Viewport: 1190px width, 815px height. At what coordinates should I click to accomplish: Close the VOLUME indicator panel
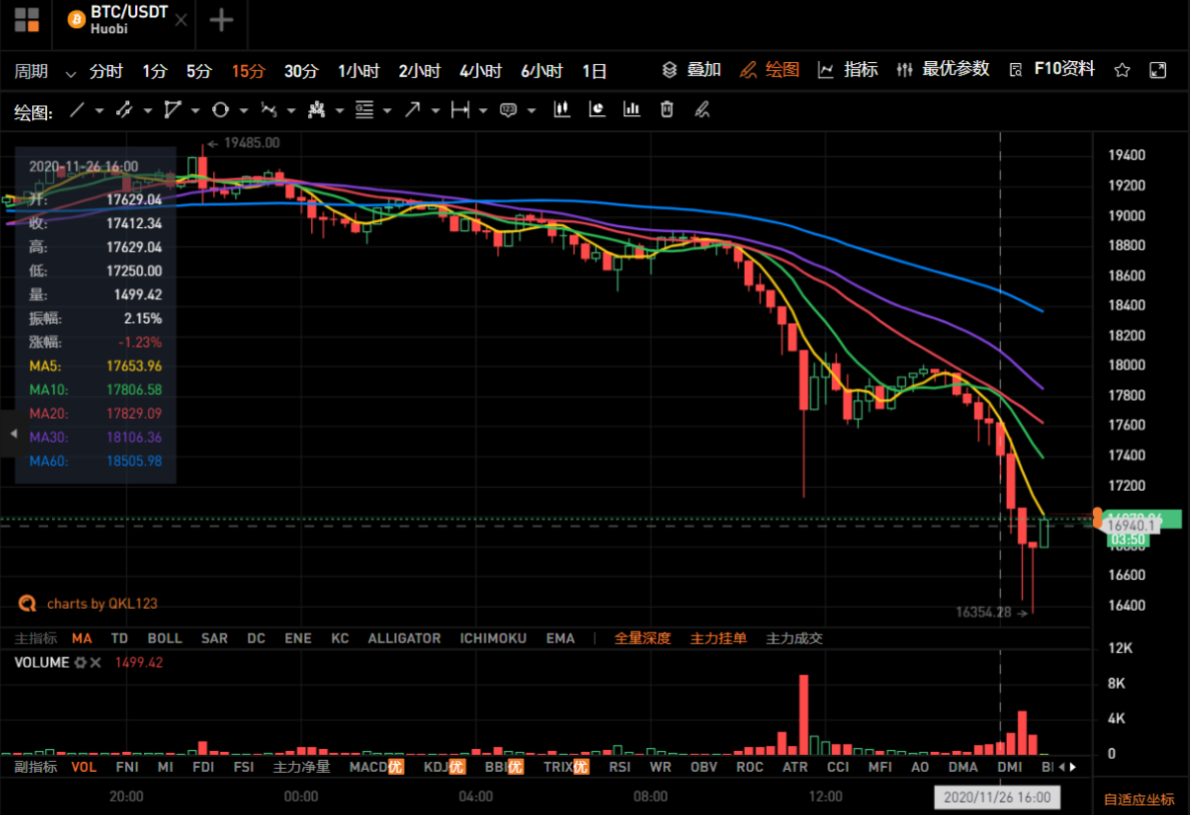96,662
